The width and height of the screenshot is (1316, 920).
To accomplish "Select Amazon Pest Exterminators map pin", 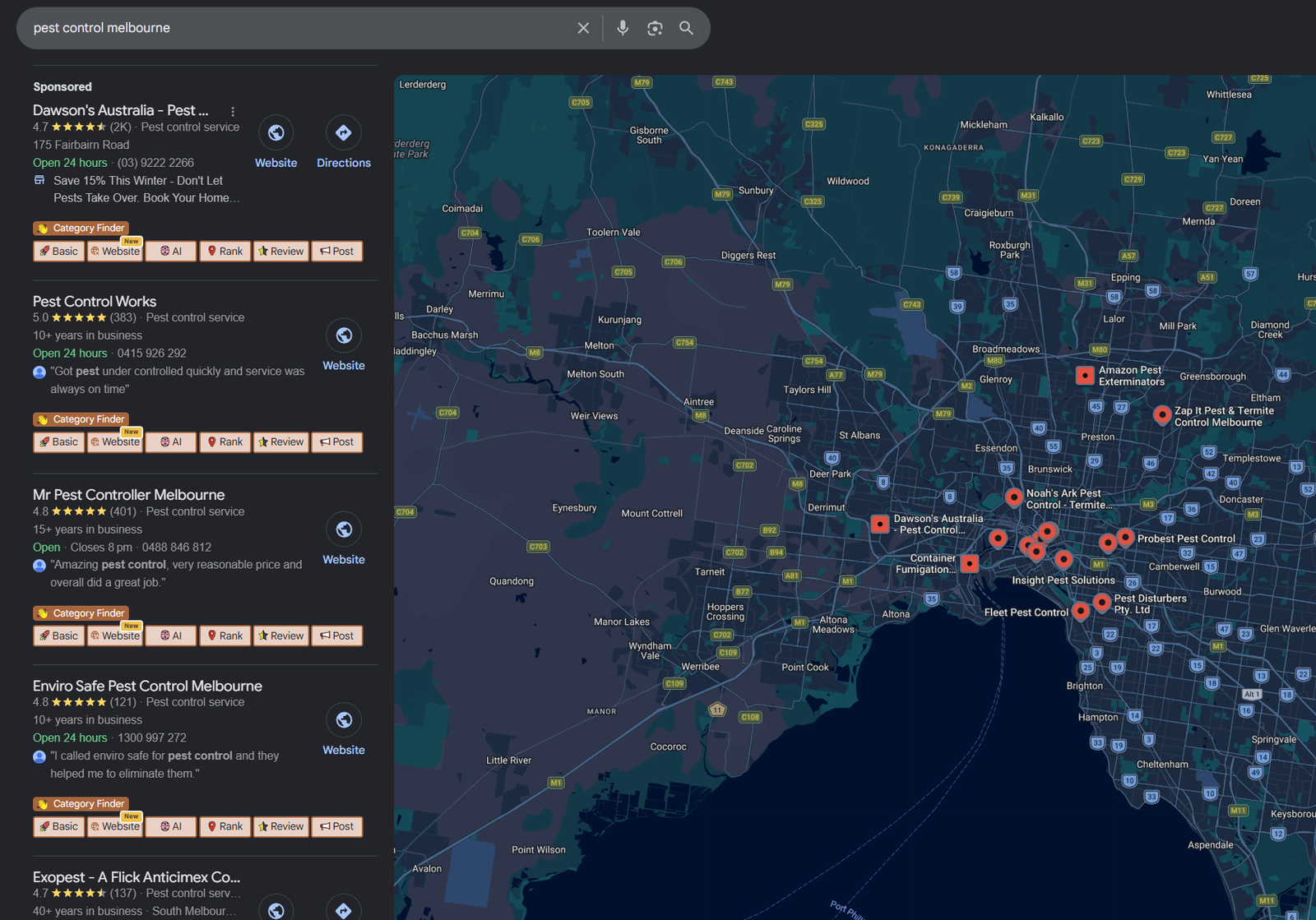I will tap(1085, 376).
